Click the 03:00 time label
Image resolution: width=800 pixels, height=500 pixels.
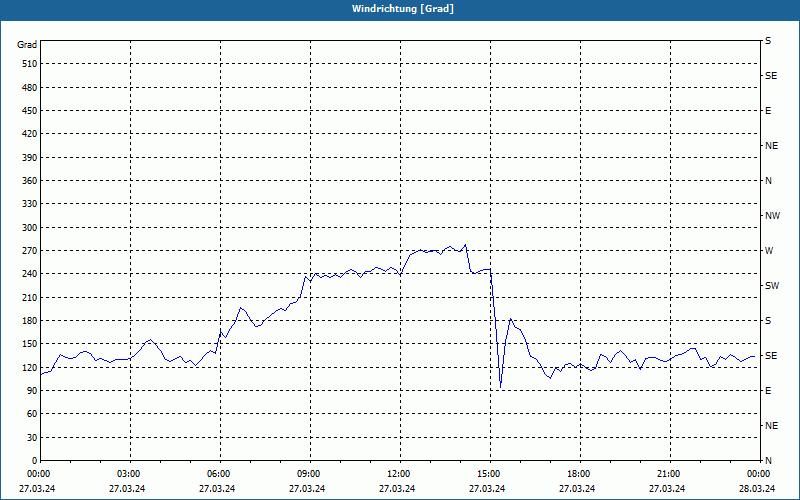tap(129, 474)
